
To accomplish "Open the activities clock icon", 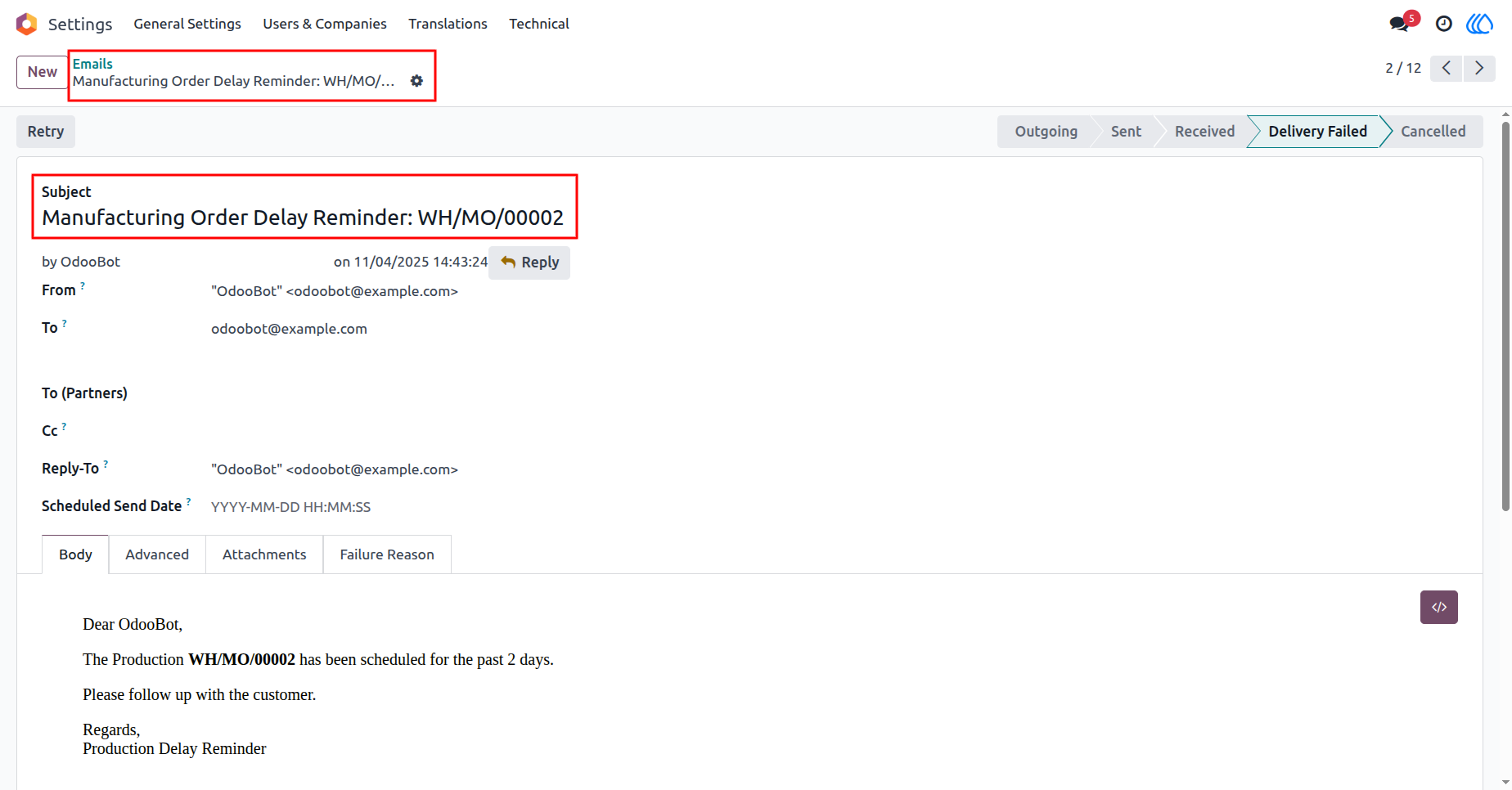I will [x=1444, y=24].
